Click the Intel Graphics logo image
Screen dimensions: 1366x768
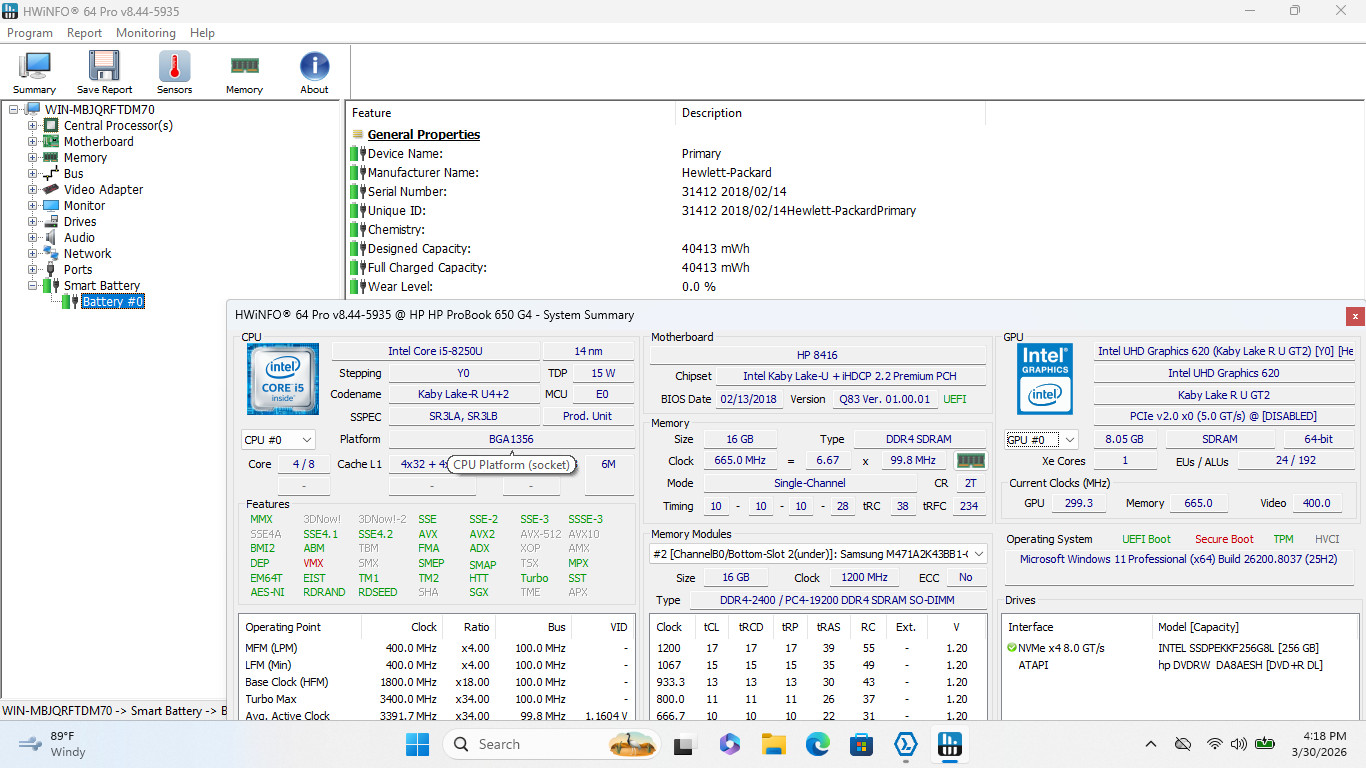1045,379
